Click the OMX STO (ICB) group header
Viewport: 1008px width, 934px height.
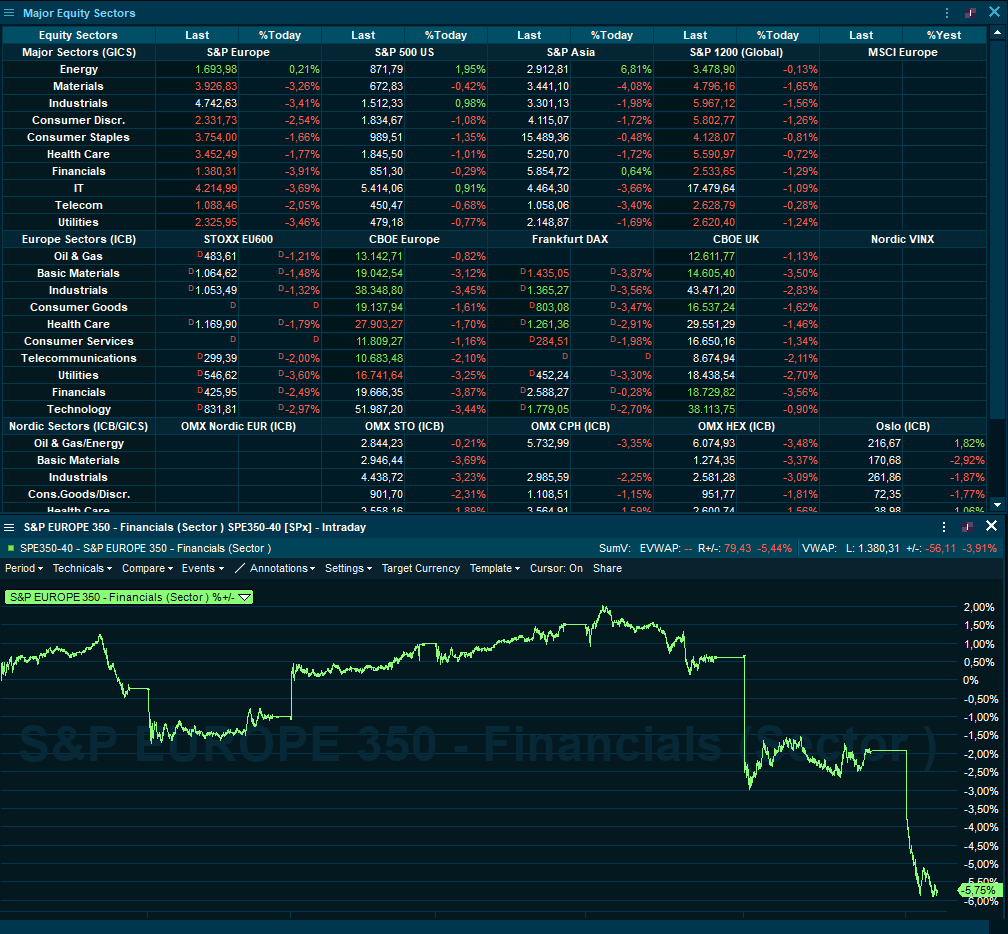[x=404, y=426]
